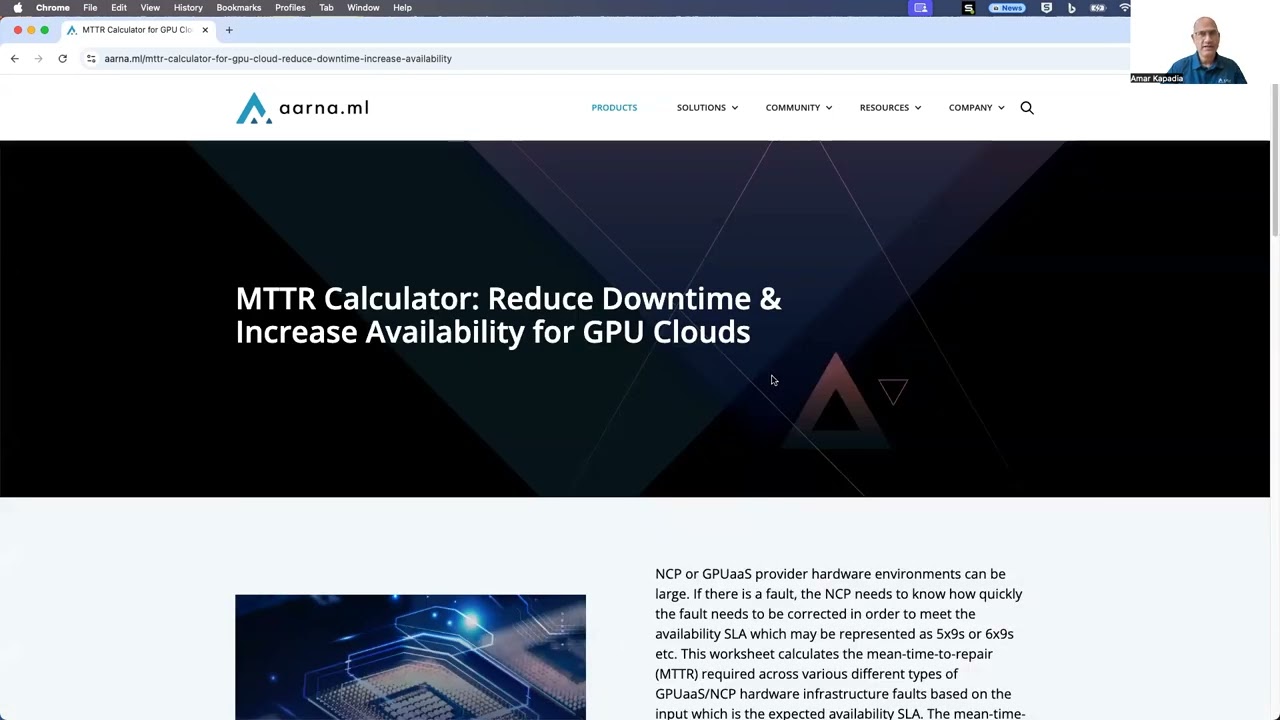Click the "MTTR Calculator: Reduce Downtime &" heading
Image resolution: width=1280 pixels, height=720 pixels.
click(508, 298)
